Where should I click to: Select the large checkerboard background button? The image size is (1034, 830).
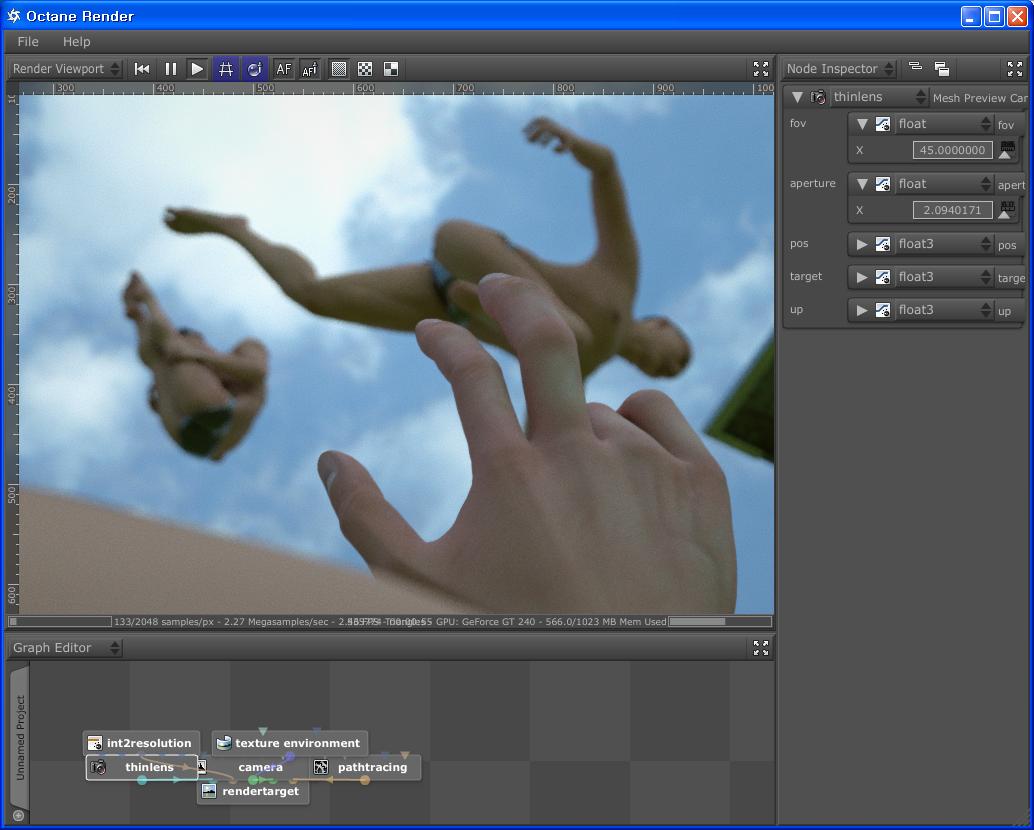[x=391, y=69]
